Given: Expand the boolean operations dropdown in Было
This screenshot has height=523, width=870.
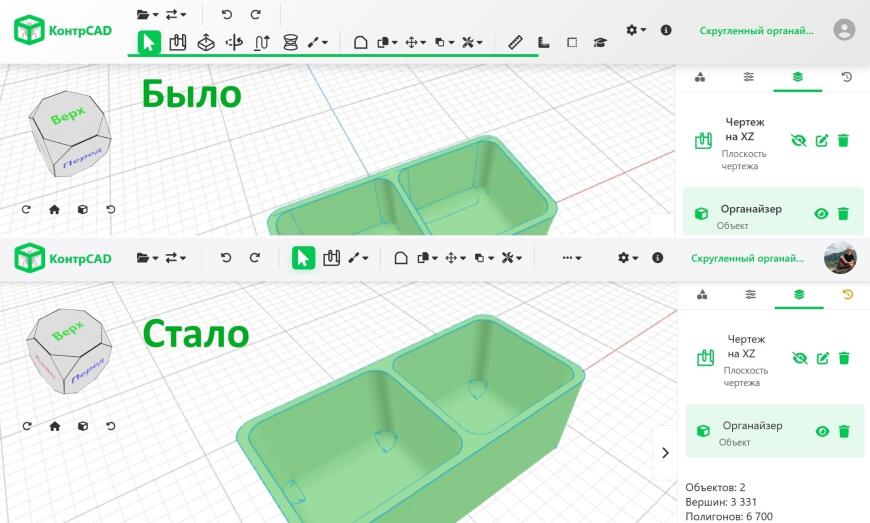Looking at the screenshot, I should (444, 42).
